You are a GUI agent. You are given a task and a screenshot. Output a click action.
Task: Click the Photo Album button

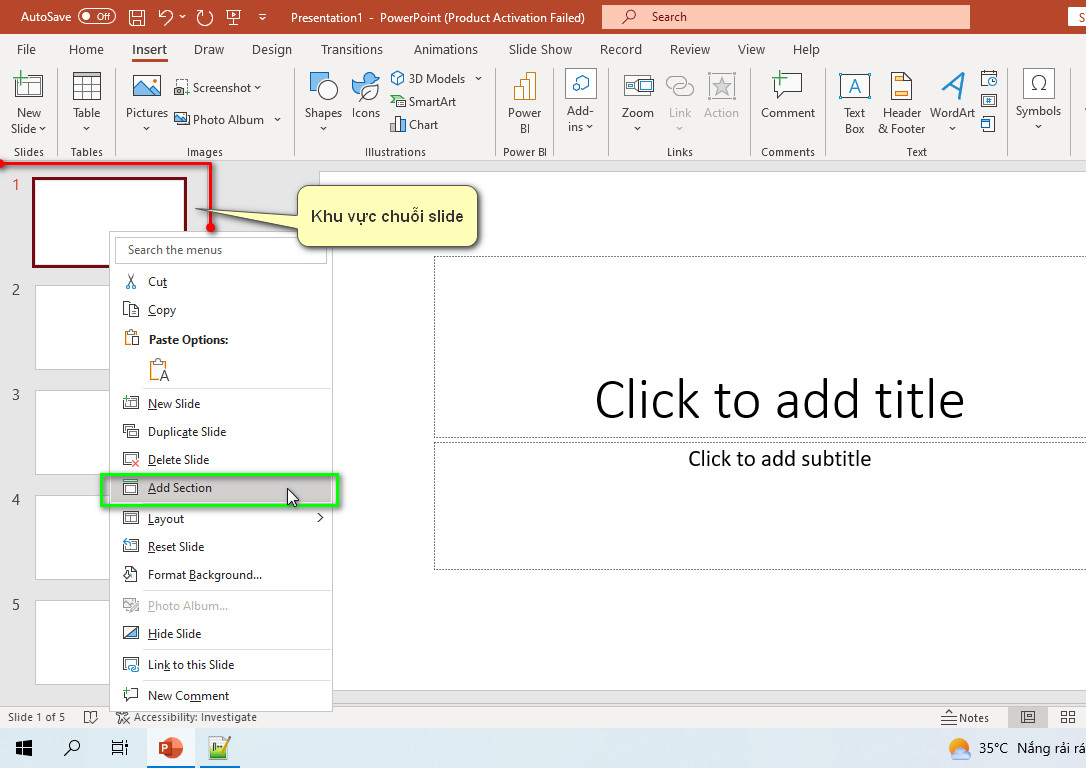pos(219,119)
